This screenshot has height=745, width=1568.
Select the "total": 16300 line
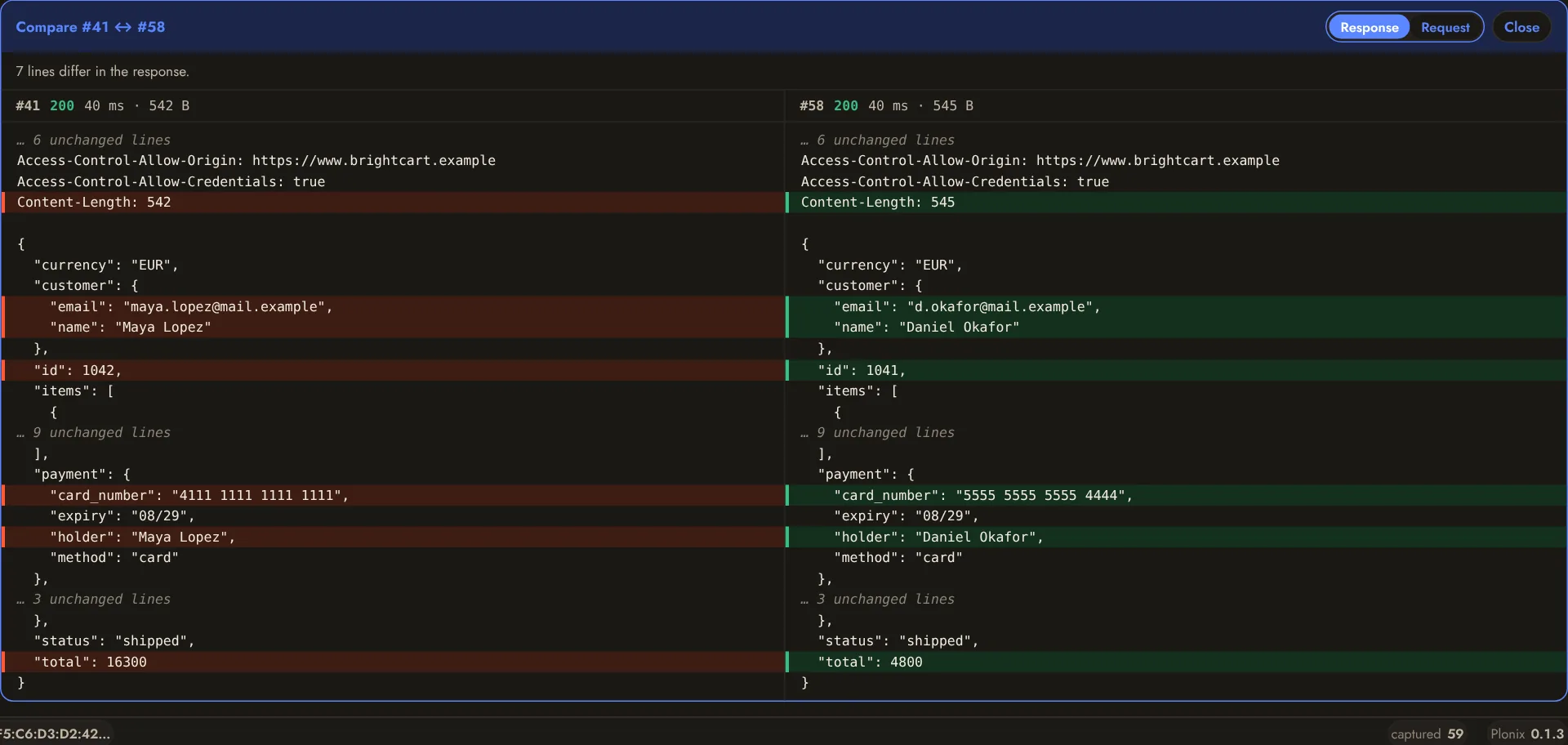tap(393, 662)
